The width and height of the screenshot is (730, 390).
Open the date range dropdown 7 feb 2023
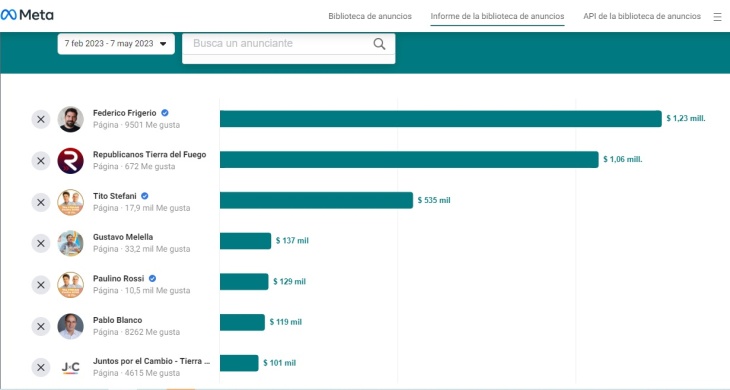tap(116, 44)
